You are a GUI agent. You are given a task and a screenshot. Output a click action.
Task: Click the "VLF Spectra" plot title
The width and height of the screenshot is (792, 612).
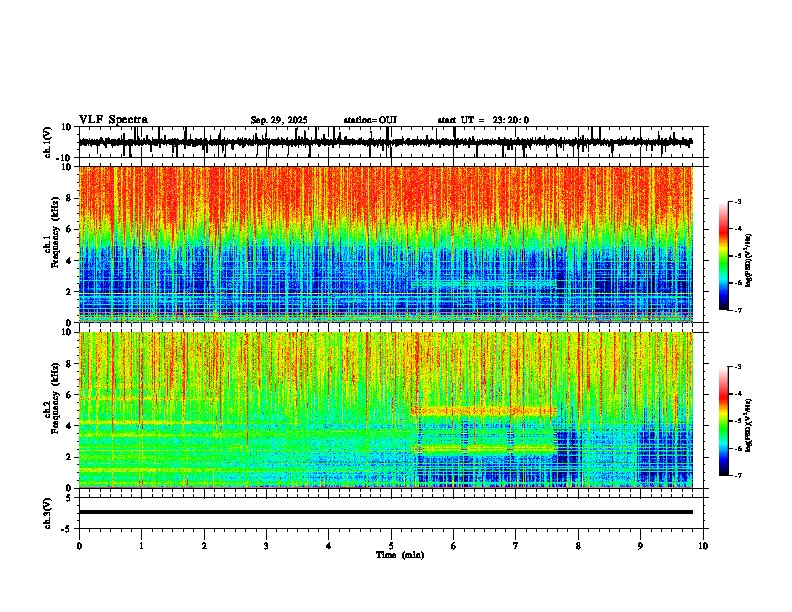(113, 120)
